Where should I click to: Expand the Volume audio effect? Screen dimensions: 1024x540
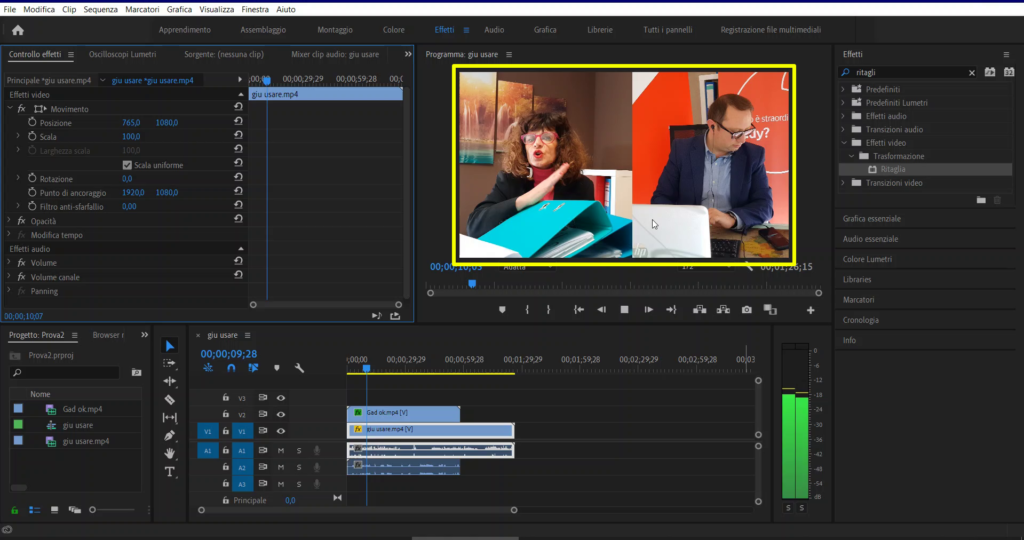9,262
